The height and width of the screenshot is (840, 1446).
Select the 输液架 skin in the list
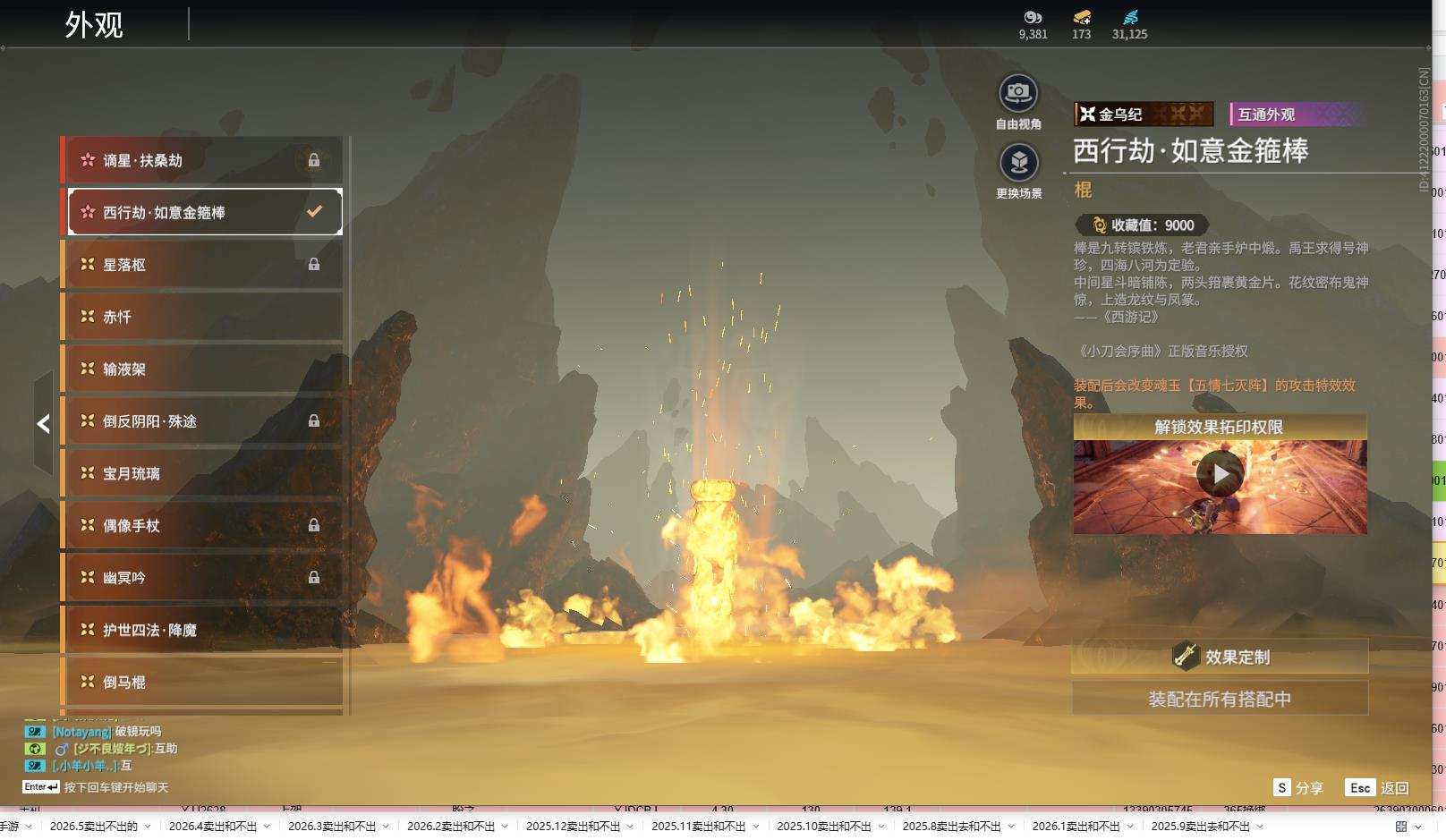pyautogui.click(x=202, y=369)
